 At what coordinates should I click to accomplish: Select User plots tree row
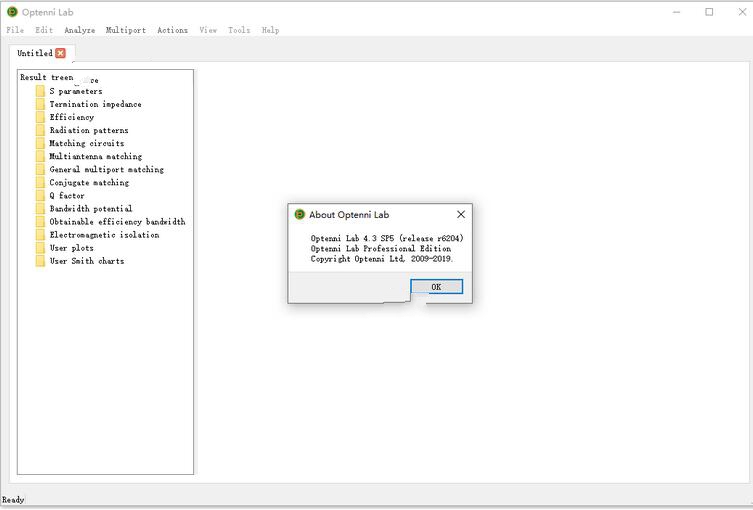(x=72, y=248)
